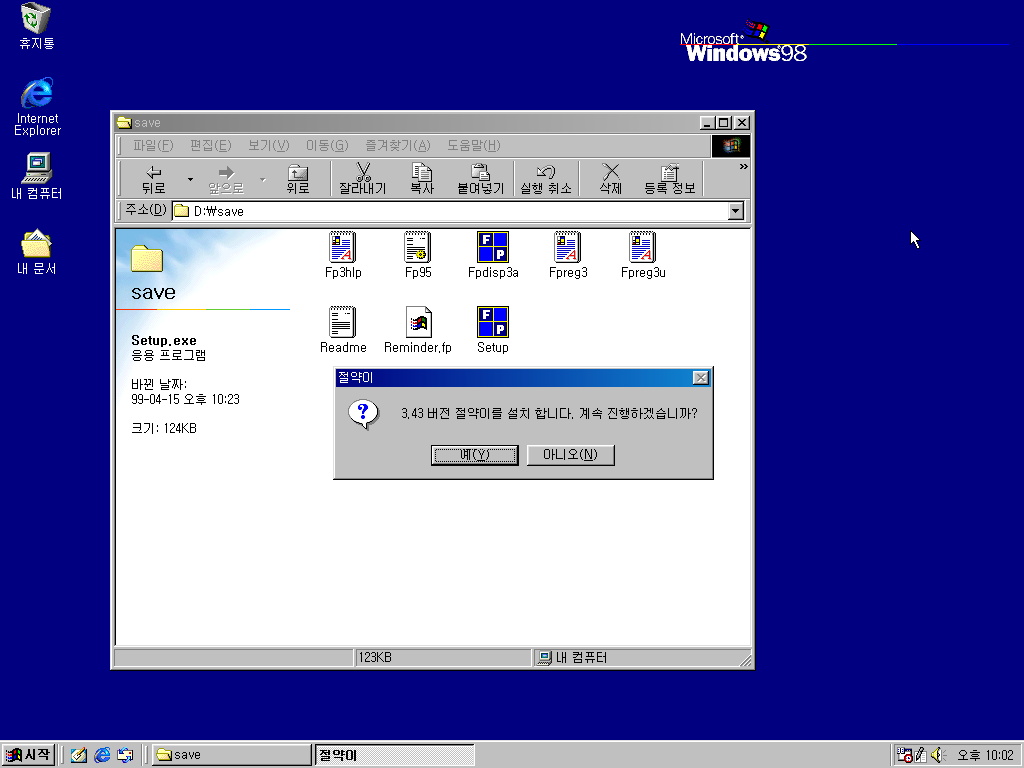Click the Forward (앞으로) toolbar button
The image size is (1024, 768).
coord(226,179)
